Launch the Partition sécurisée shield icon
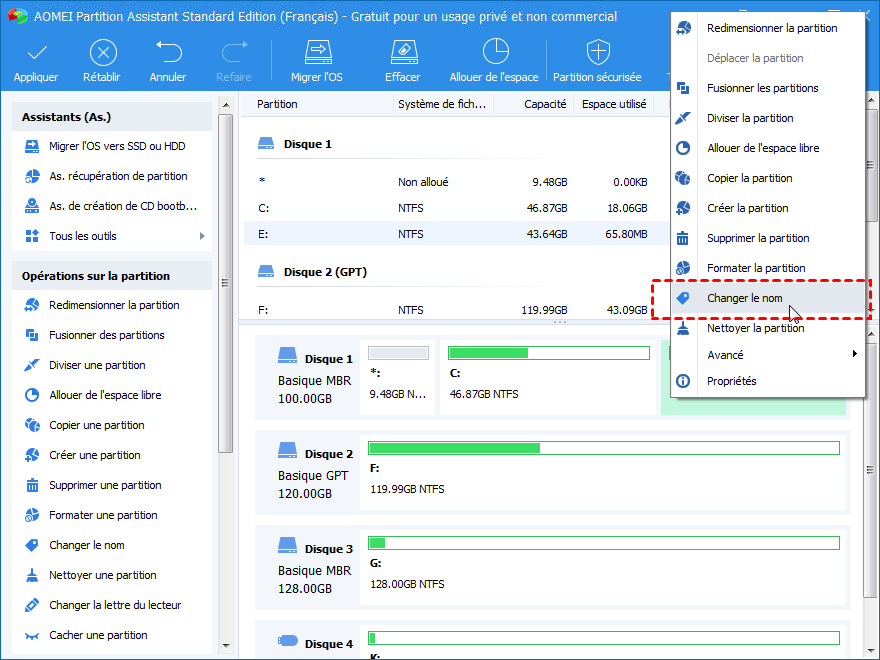This screenshot has height=660, width=880. point(597,53)
